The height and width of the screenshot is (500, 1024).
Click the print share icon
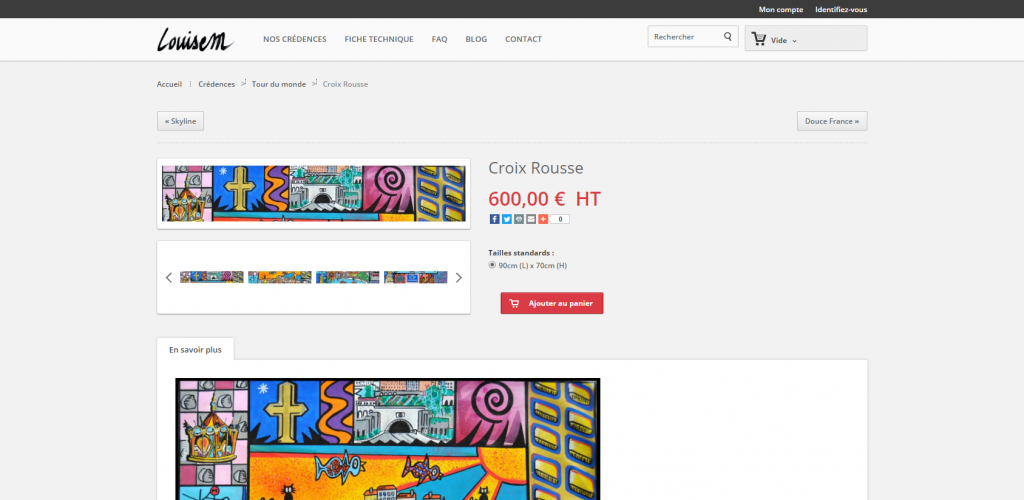[518, 219]
